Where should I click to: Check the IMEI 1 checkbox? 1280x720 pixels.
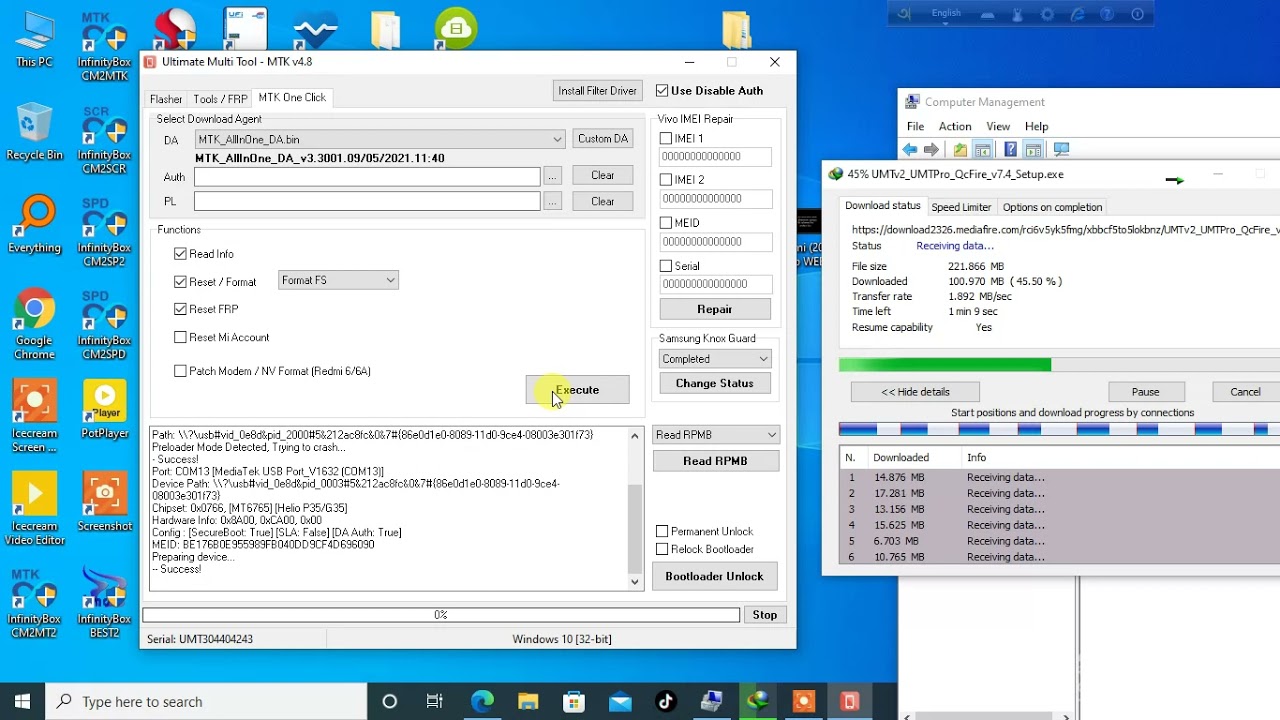(666, 138)
